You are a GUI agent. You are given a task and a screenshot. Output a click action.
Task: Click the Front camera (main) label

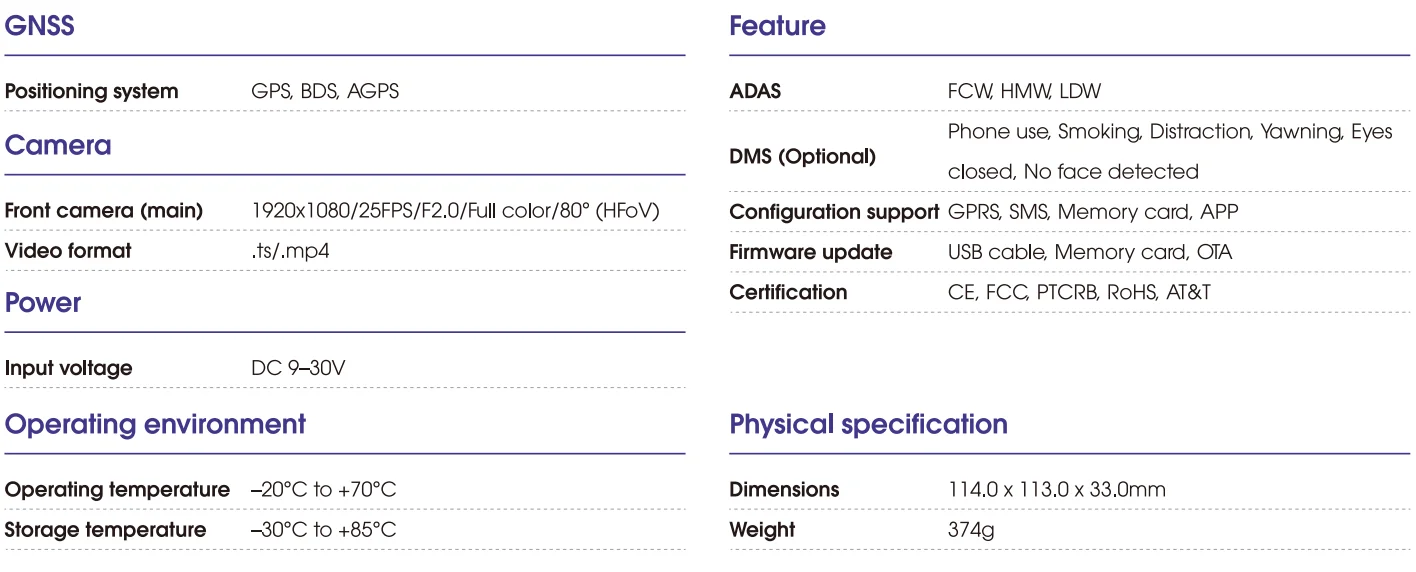(x=104, y=211)
